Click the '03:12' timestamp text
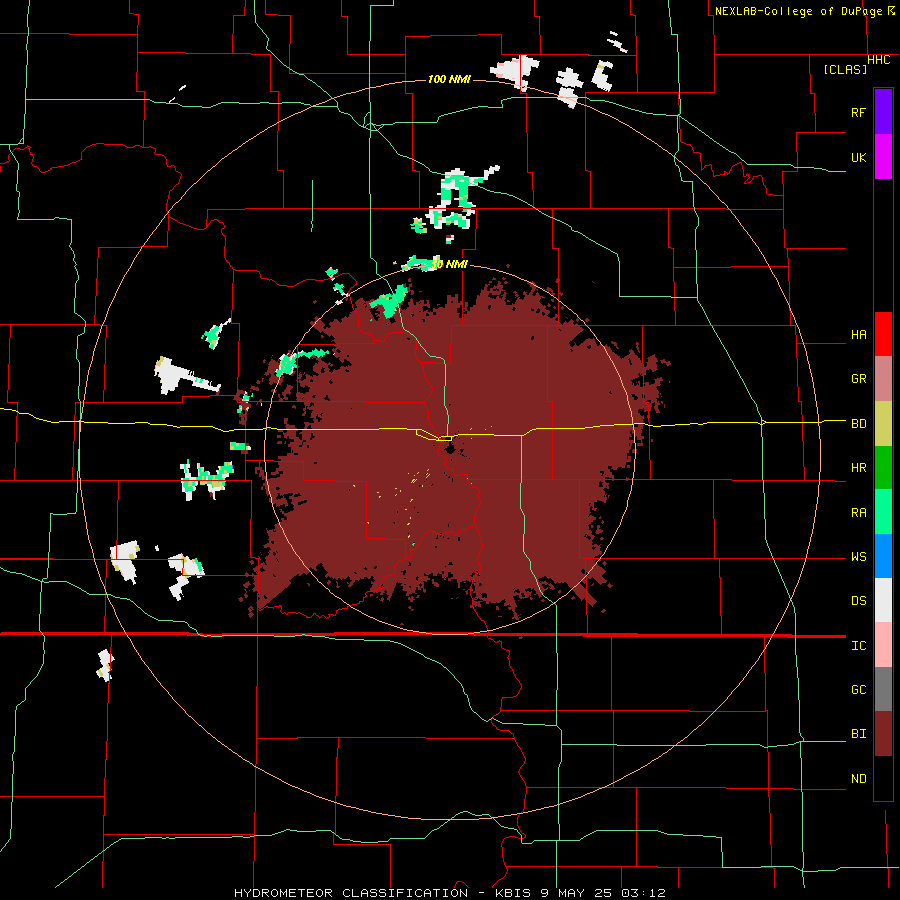 [x=642, y=893]
